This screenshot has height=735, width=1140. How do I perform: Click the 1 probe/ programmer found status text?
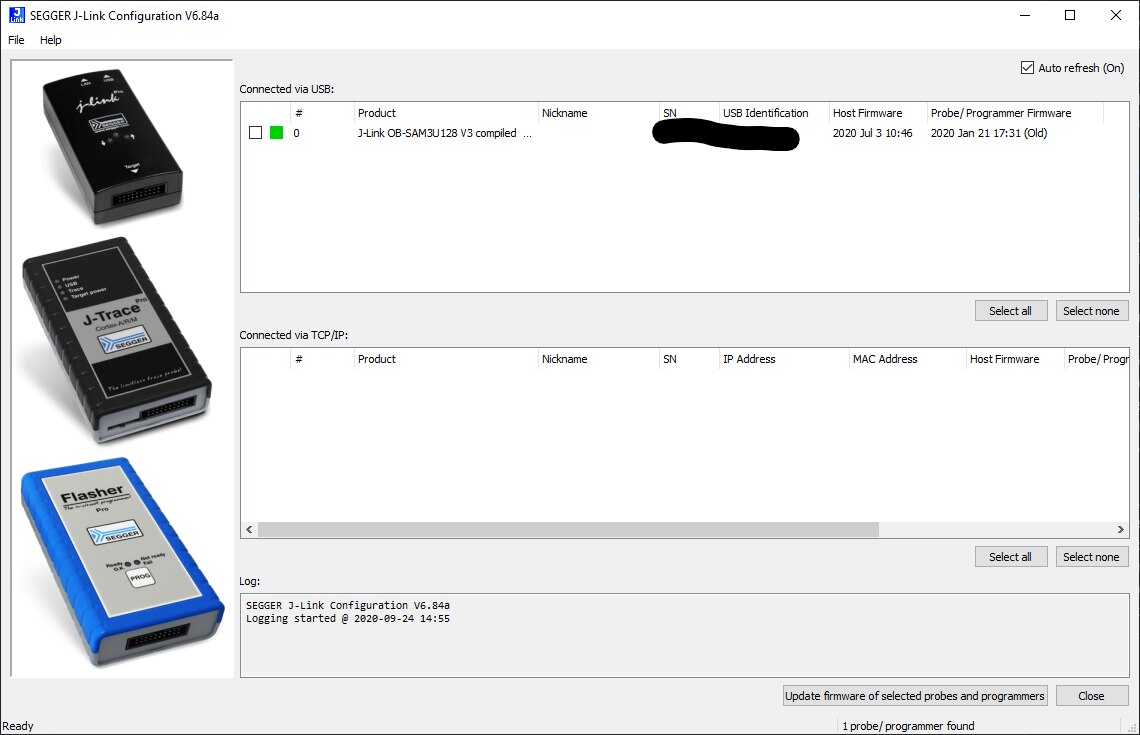pyautogui.click(x=908, y=726)
